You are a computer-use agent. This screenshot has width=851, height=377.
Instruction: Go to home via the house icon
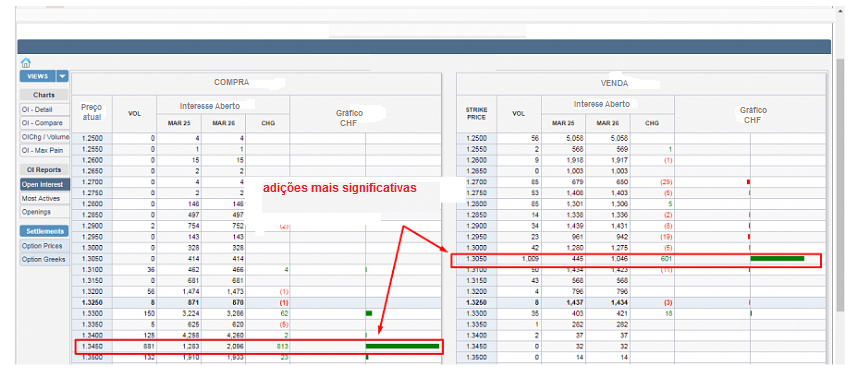[x=26, y=63]
